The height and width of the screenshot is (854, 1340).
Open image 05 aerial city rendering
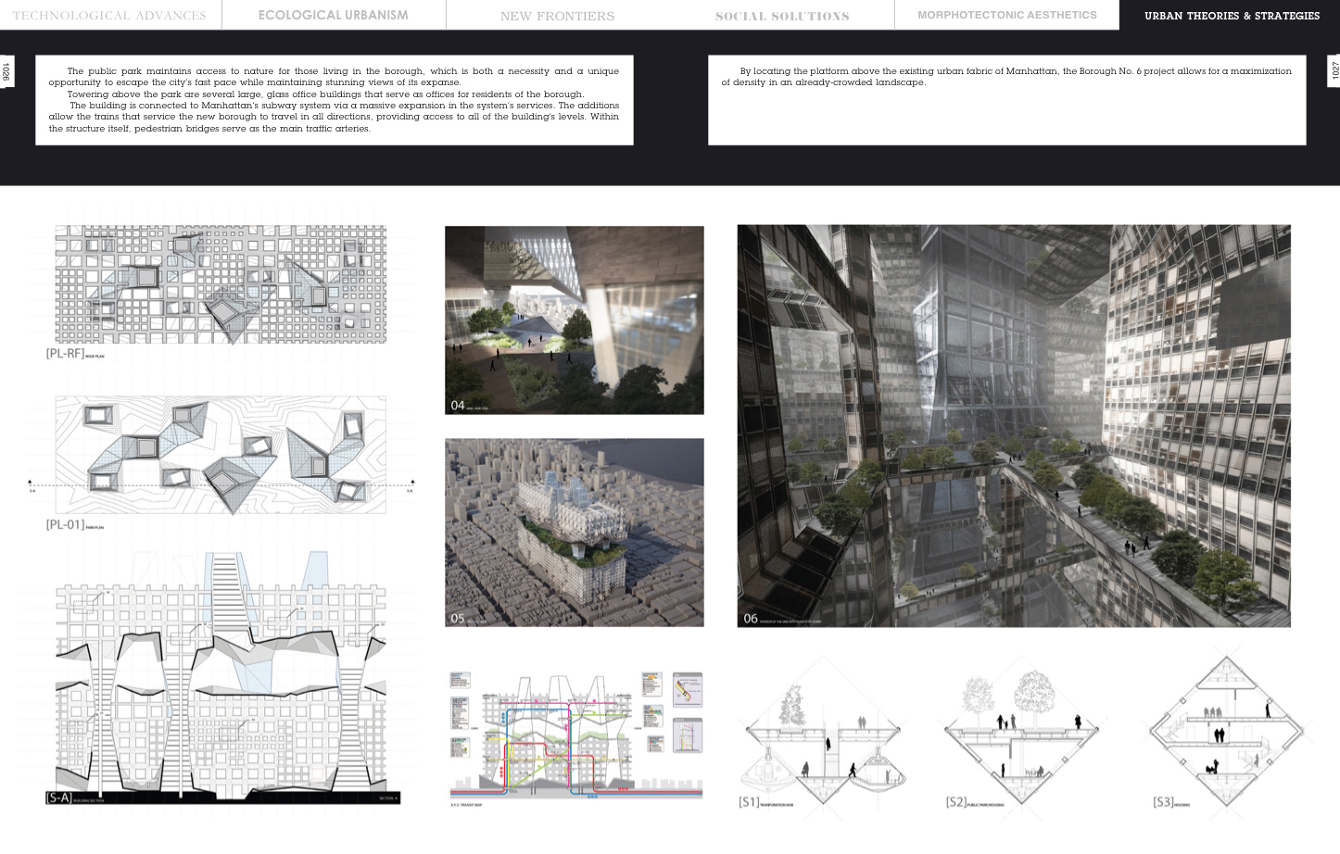click(574, 532)
